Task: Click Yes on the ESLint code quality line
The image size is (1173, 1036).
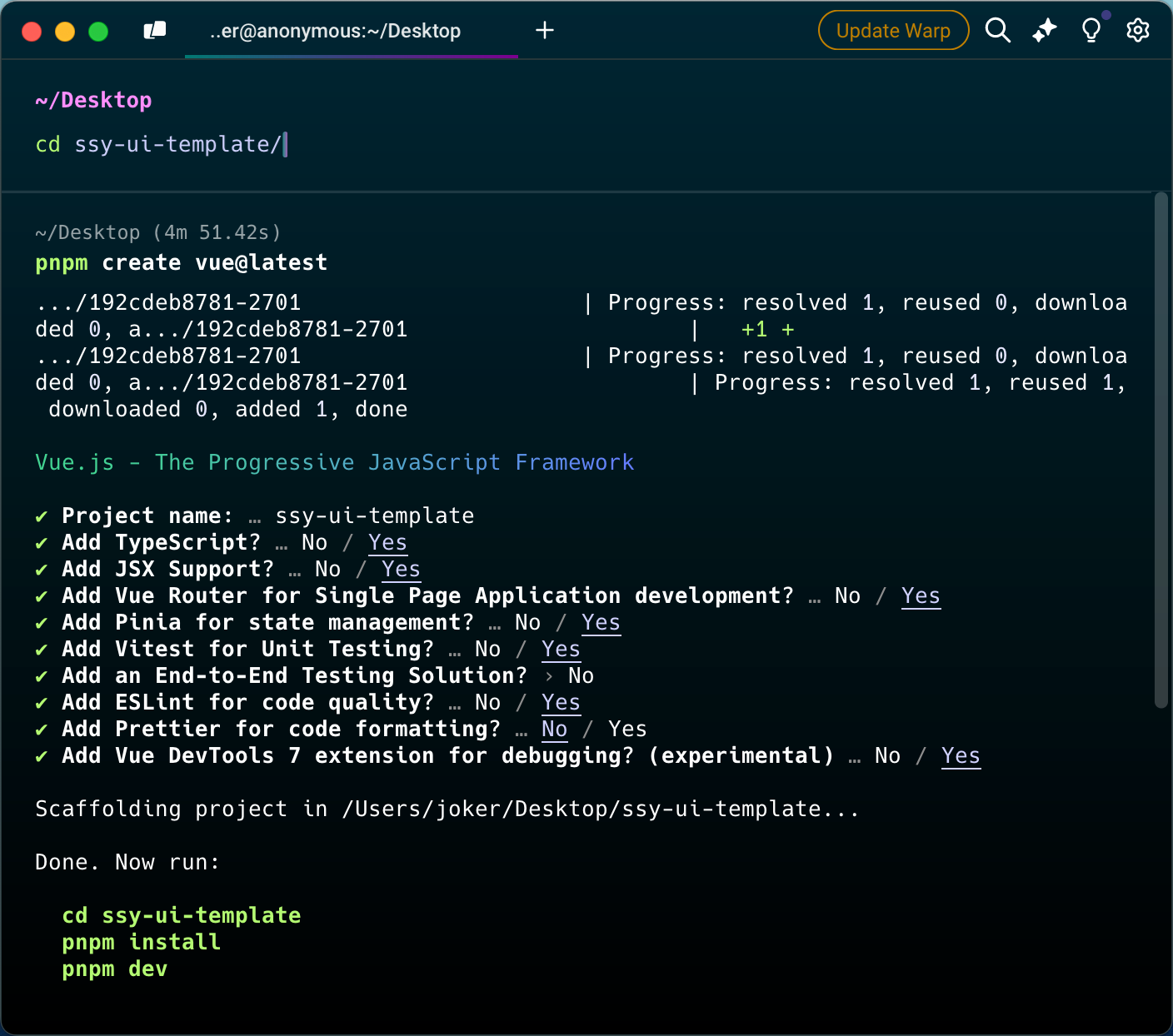Action: point(561,702)
